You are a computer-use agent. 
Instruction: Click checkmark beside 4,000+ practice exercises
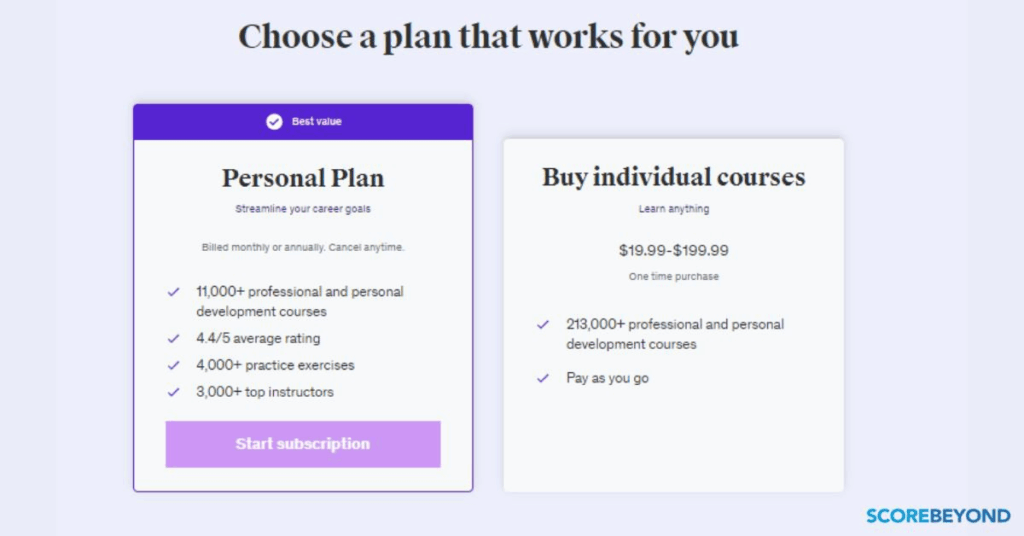pos(174,365)
